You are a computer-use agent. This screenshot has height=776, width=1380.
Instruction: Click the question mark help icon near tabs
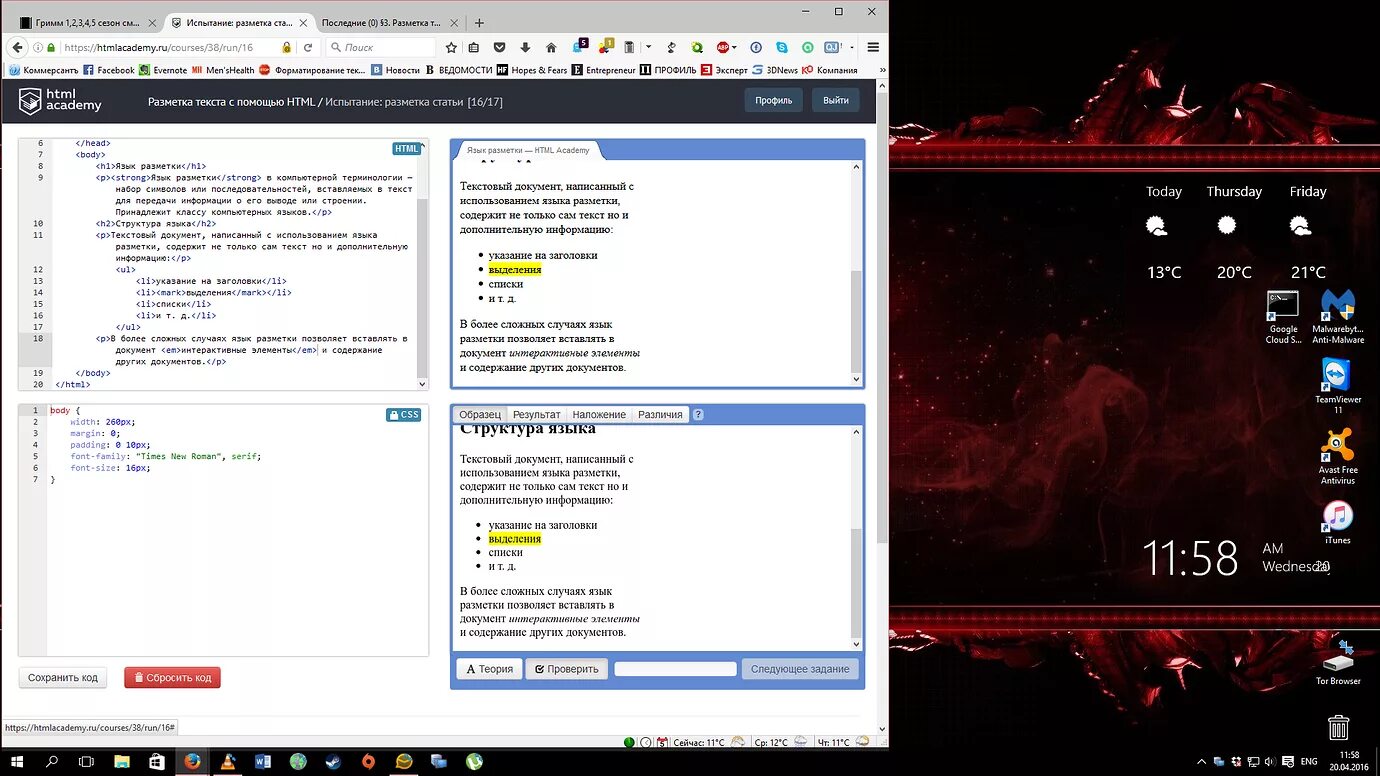tap(698, 414)
